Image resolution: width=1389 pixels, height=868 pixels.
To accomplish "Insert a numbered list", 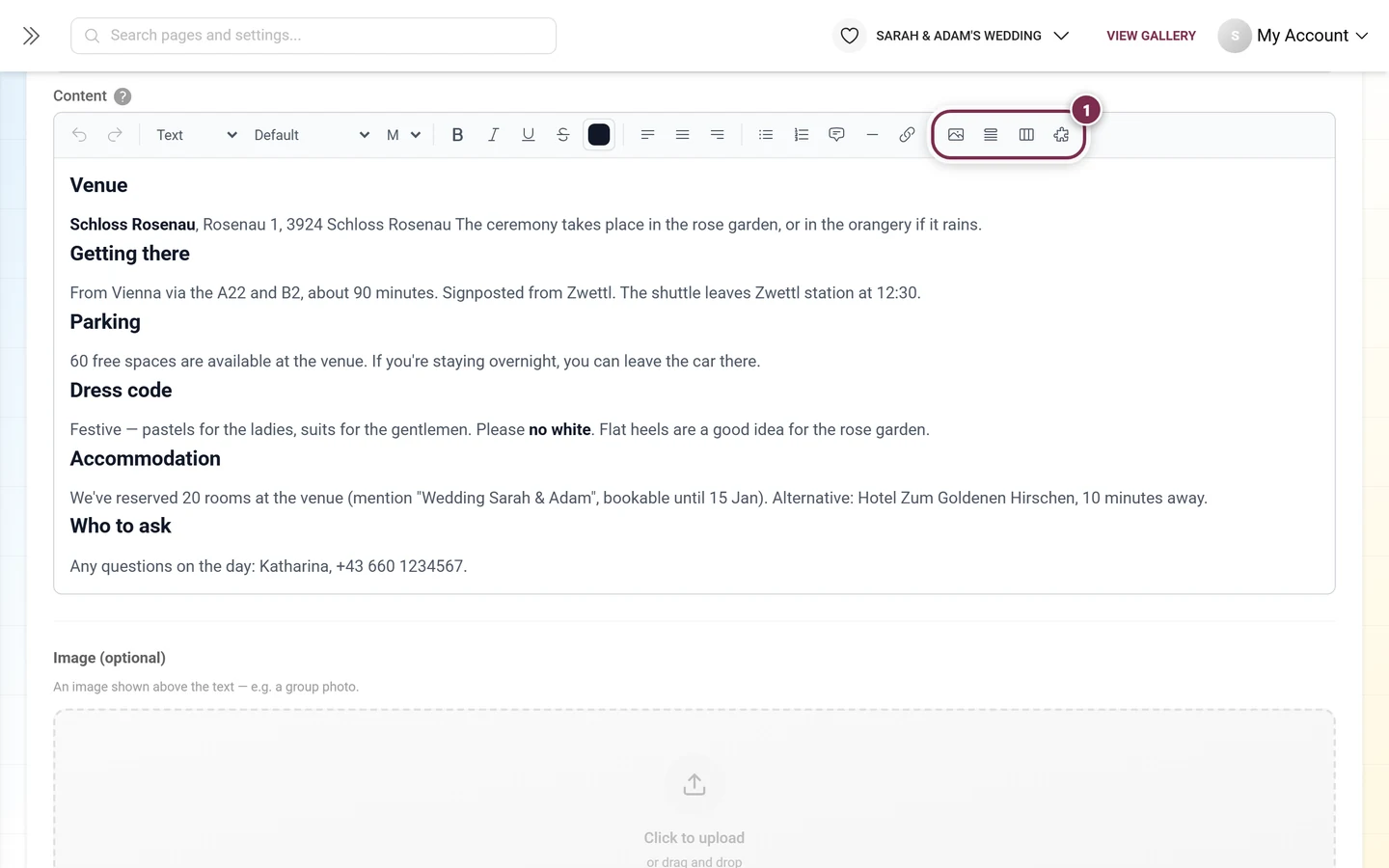I will [801, 135].
